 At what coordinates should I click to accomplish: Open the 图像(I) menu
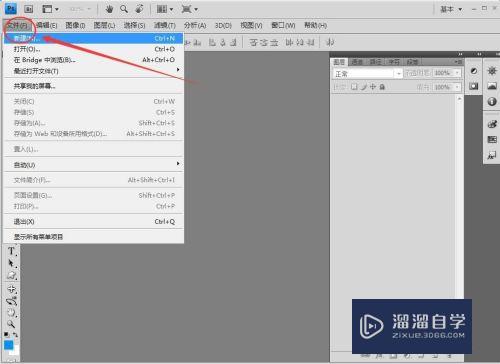pos(75,25)
